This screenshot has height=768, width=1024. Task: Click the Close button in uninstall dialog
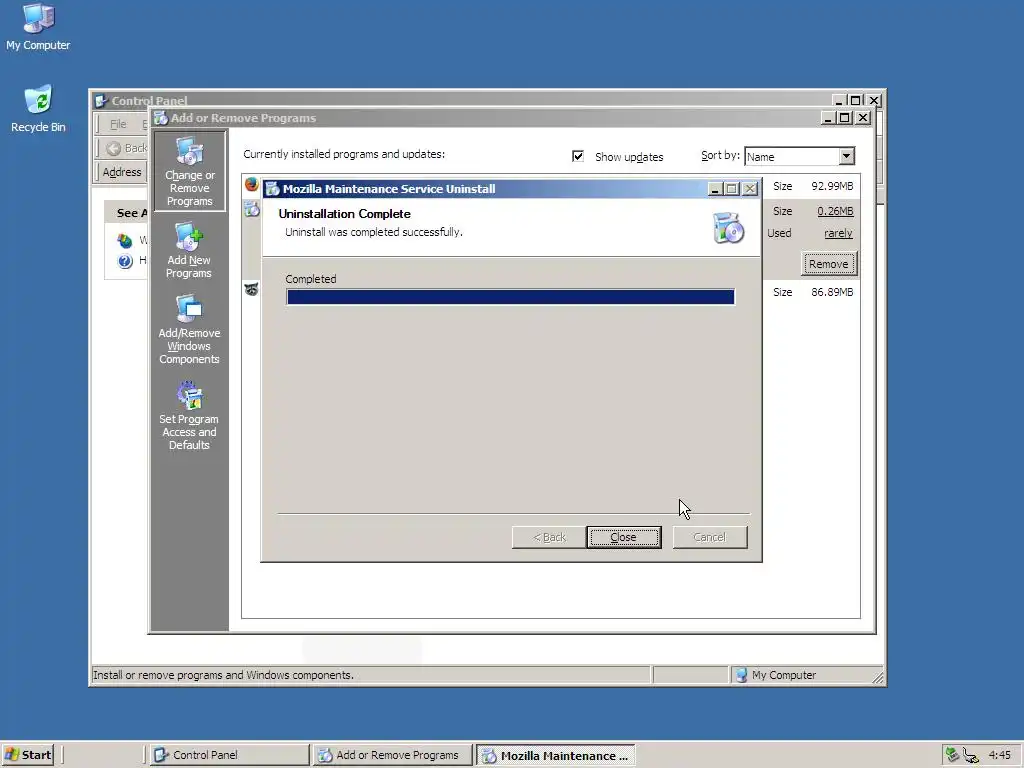pos(624,537)
